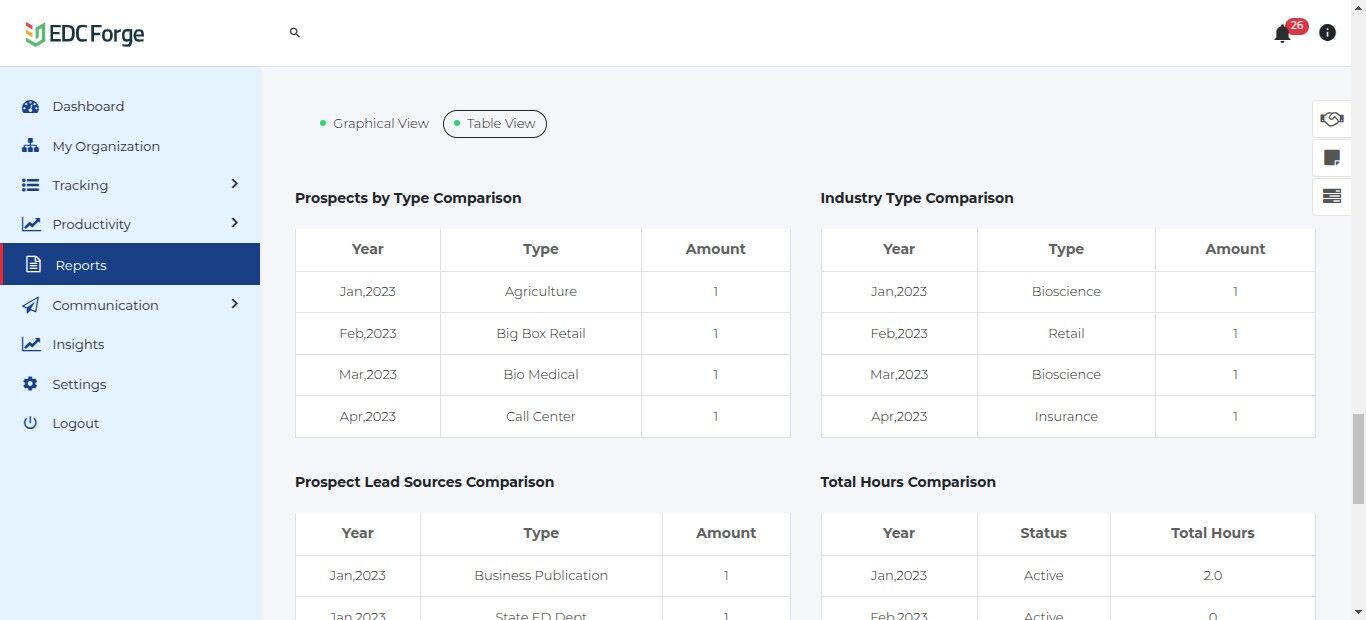Image resolution: width=1366 pixels, height=620 pixels.
Task: Open the notifications bell
Action: click(1282, 34)
